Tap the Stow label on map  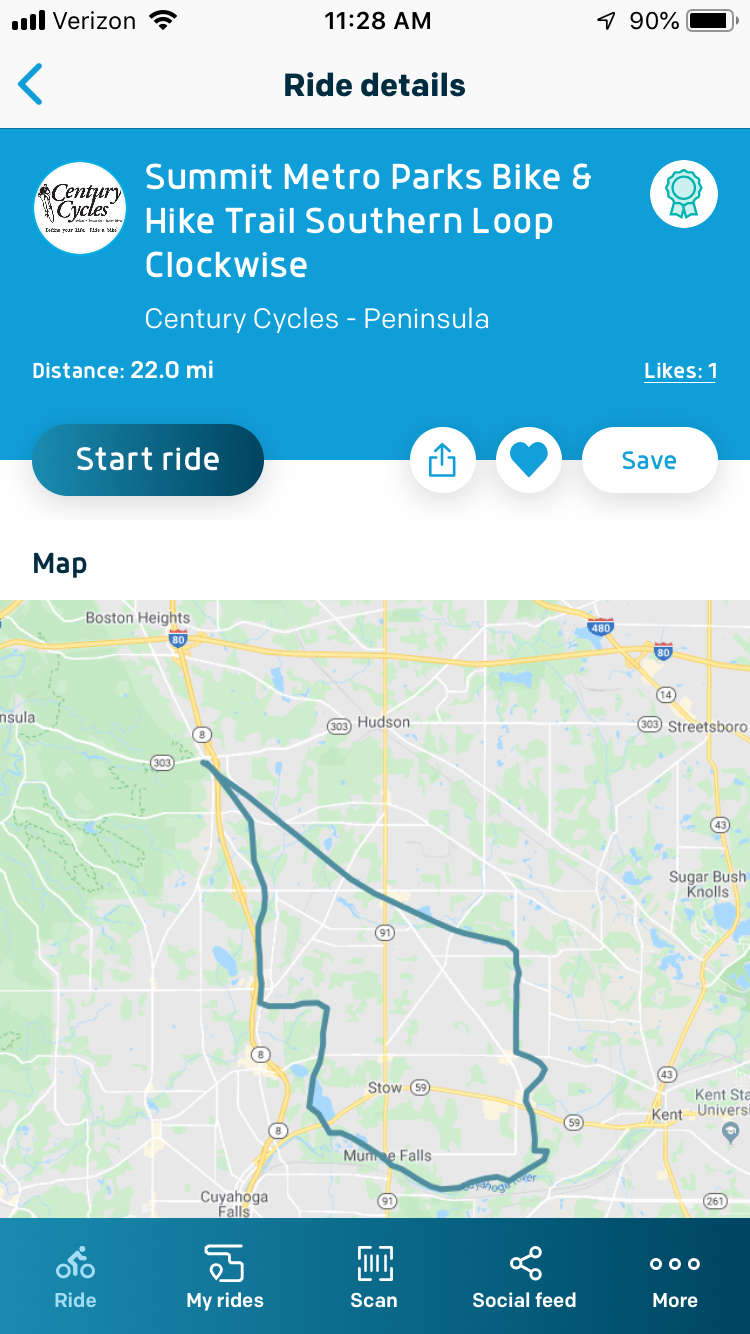click(385, 1087)
